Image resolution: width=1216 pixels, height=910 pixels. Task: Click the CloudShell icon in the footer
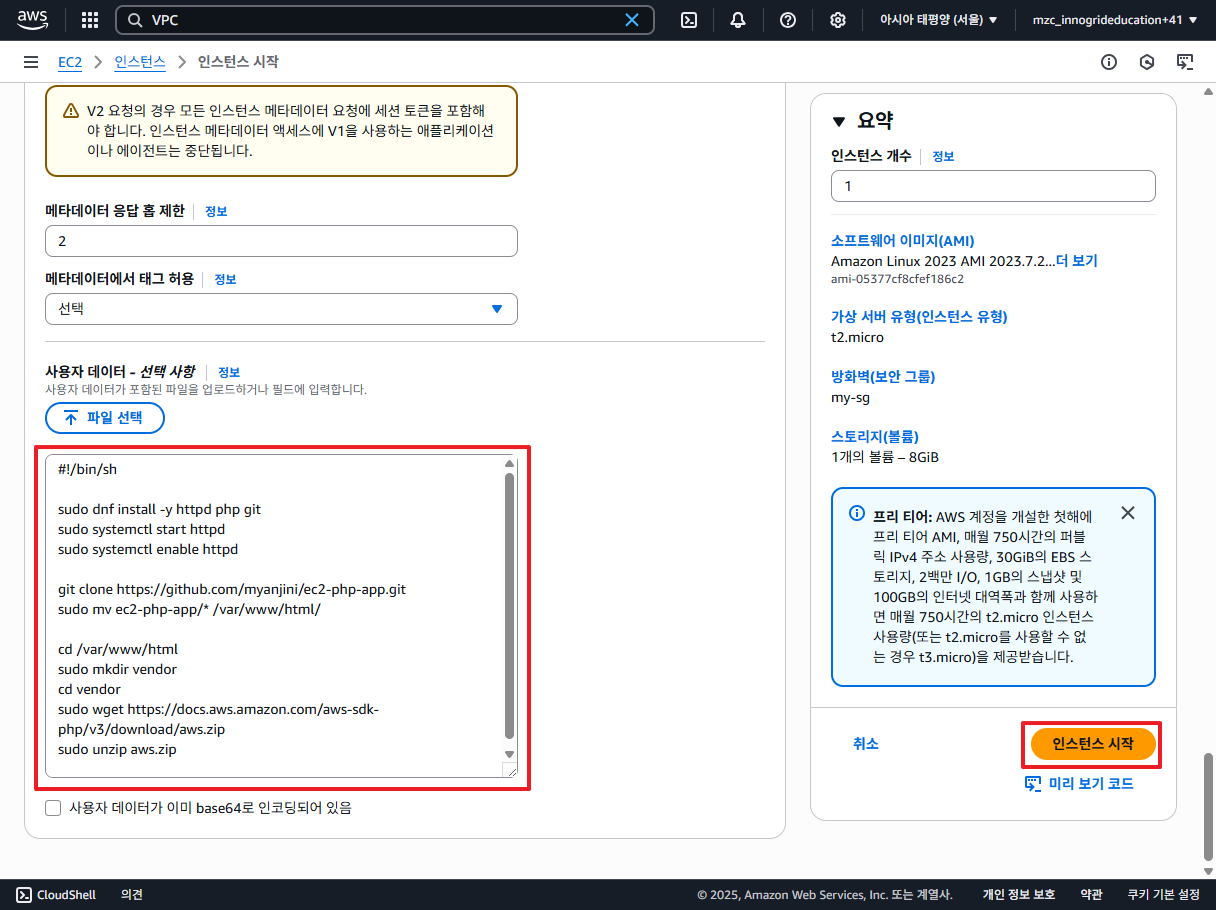point(24,895)
